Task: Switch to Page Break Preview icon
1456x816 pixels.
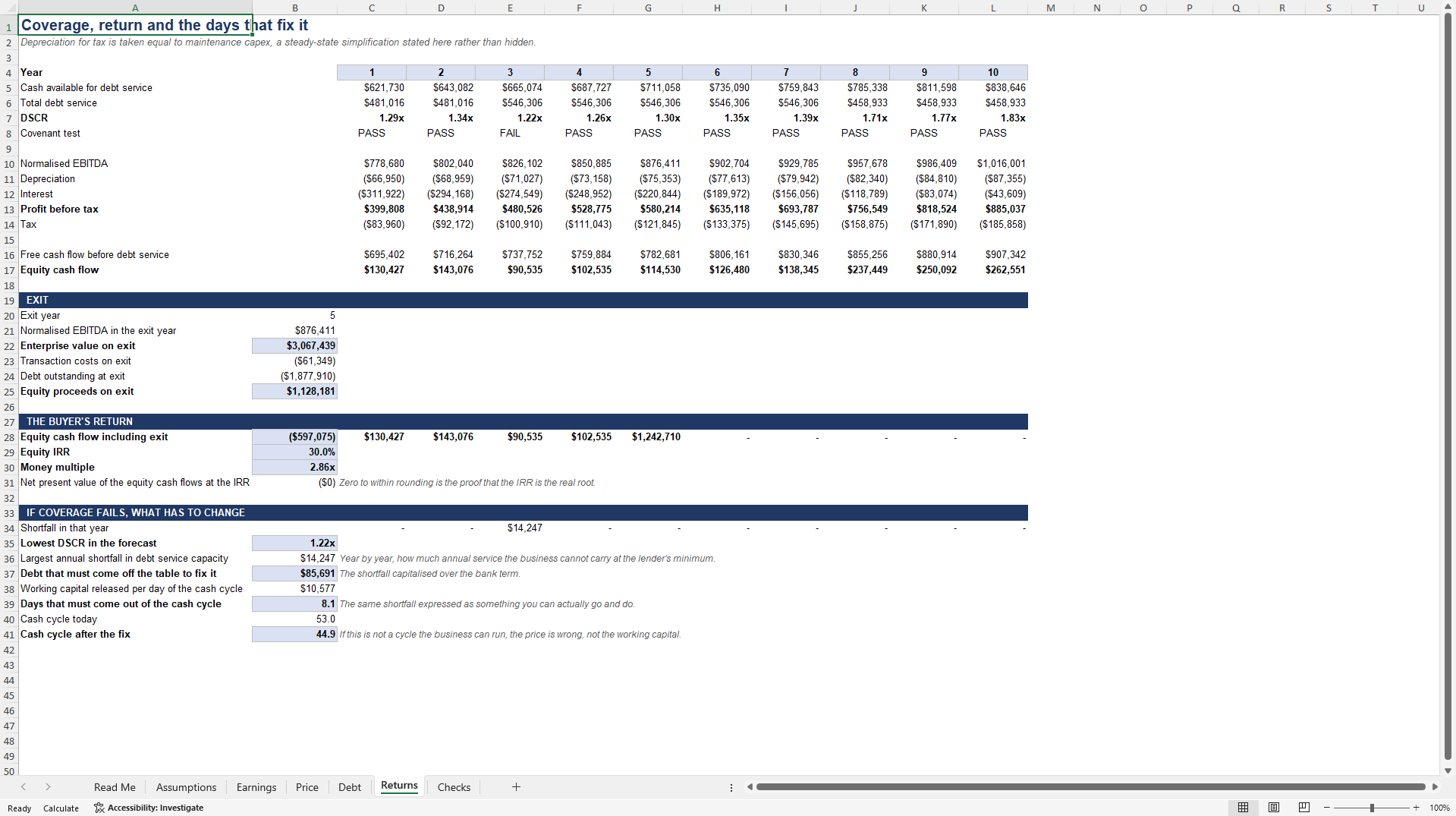Action: (x=1304, y=808)
